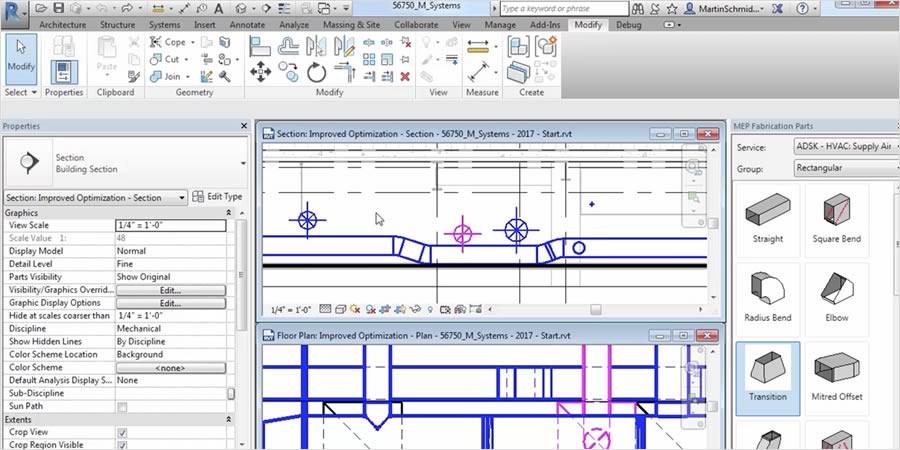
Task: Click the View Scale value field
Action: [x=171, y=226]
